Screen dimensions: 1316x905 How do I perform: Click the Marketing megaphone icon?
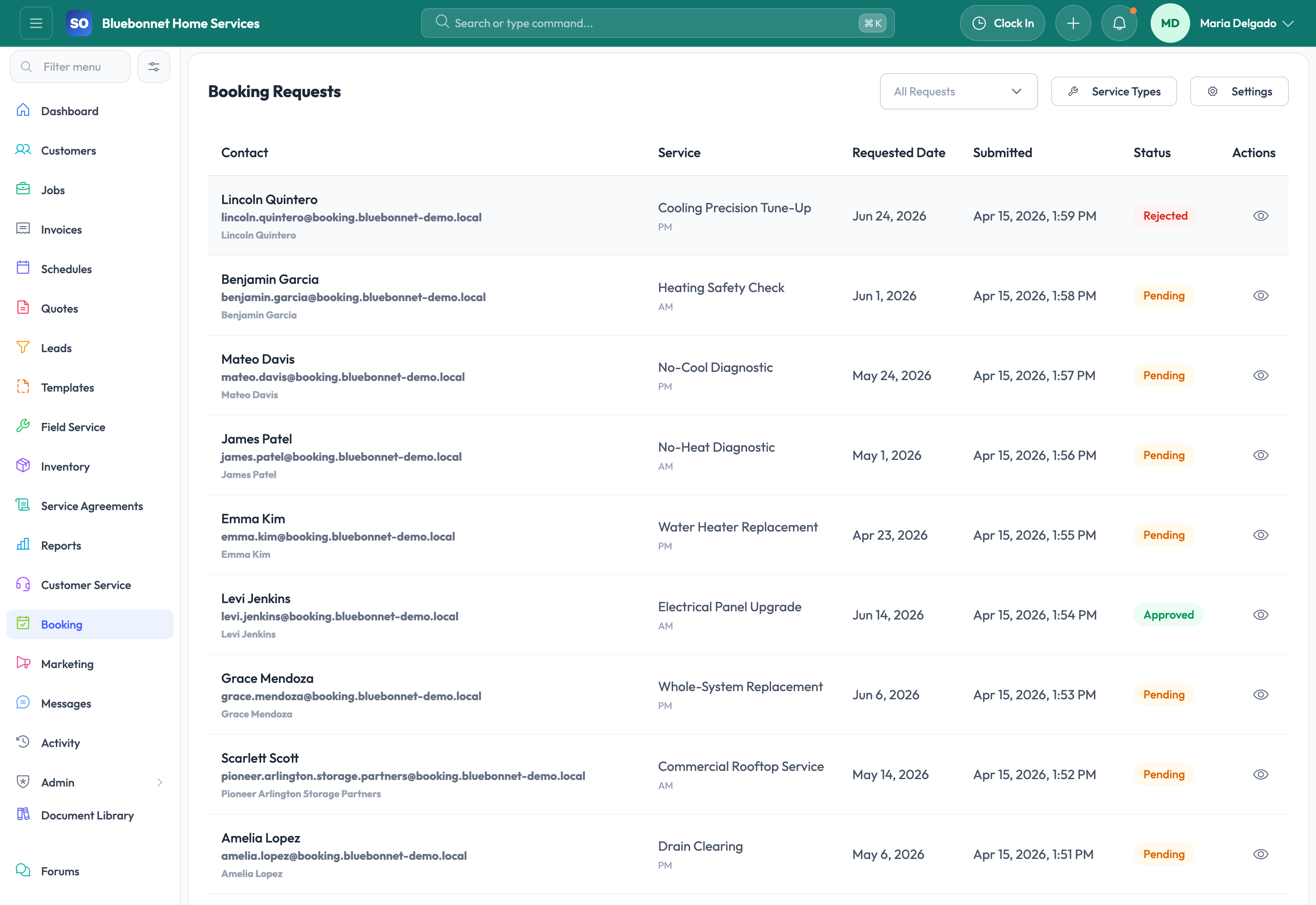[23, 663]
